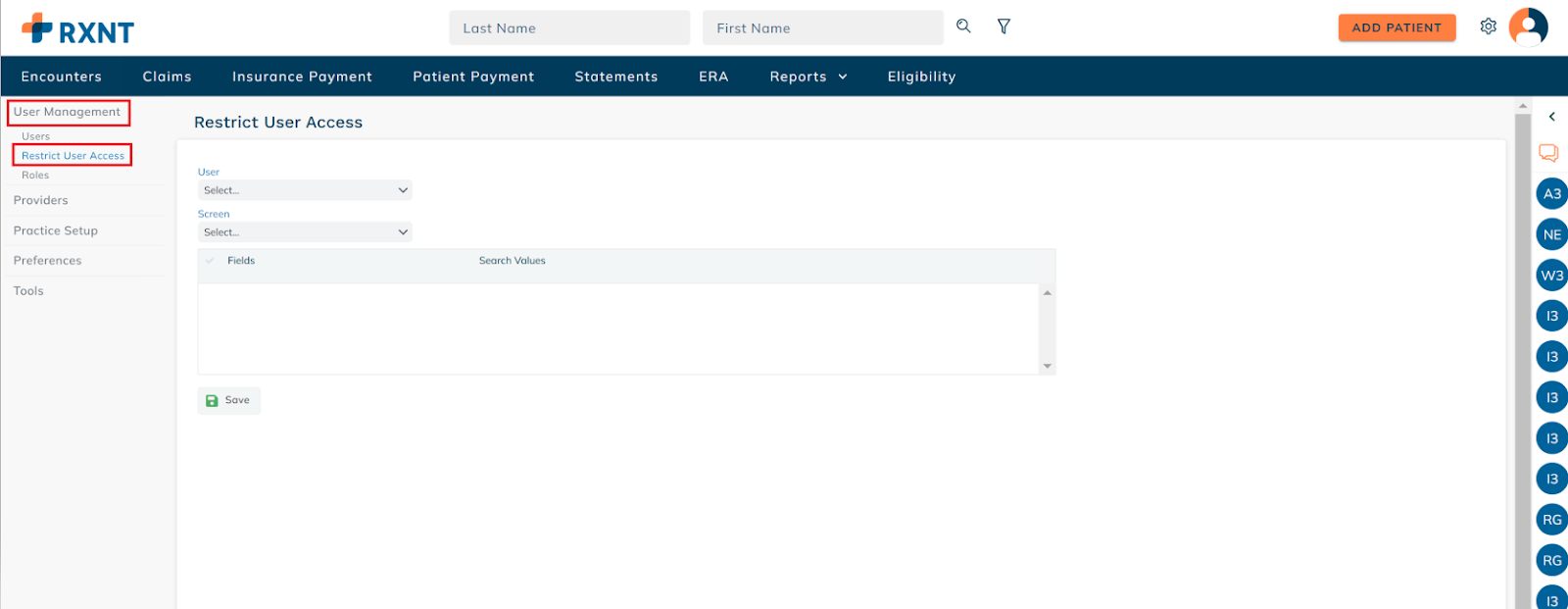1568x609 pixels.
Task: Collapse the right sidebar with arrow
Action: 1552,117
